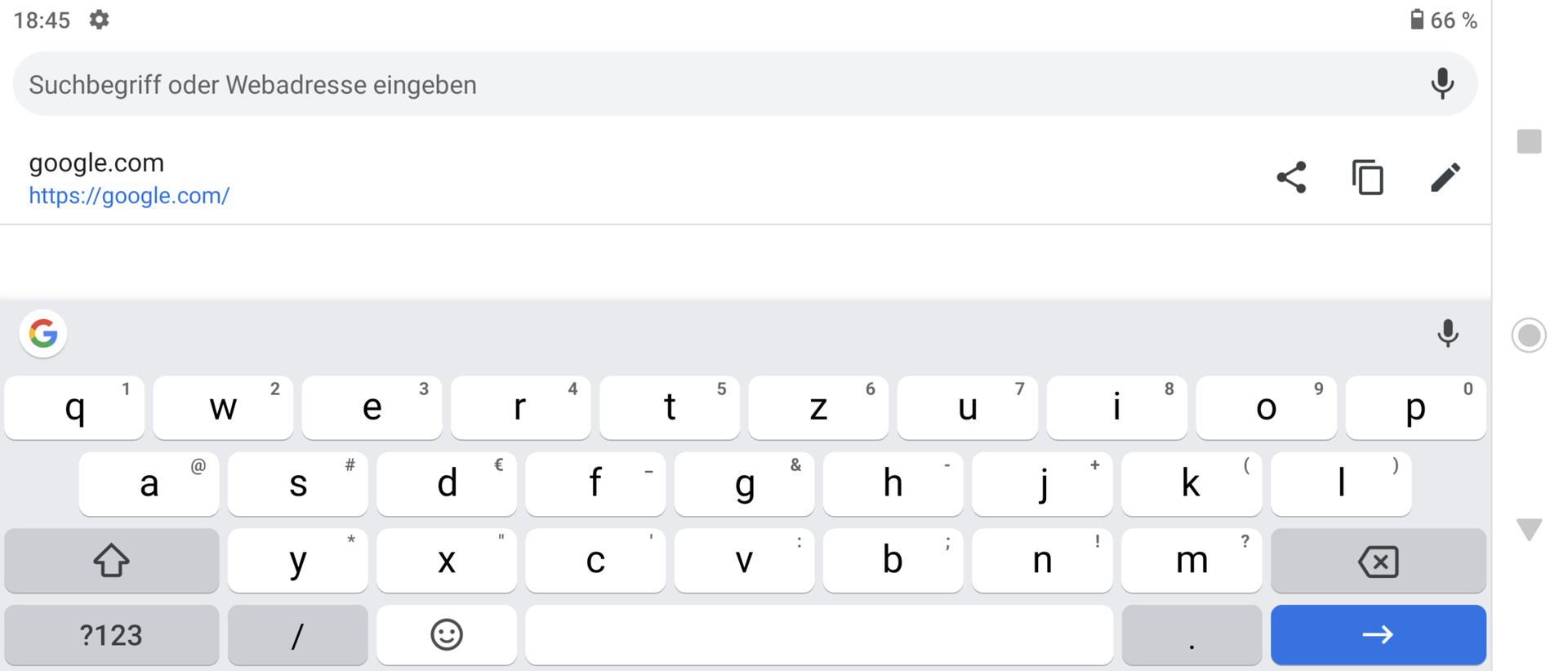The width and height of the screenshot is (1568, 671).
Task: Open the emoji keyboard
Action: pyautogui.click(x=447, y=634)
